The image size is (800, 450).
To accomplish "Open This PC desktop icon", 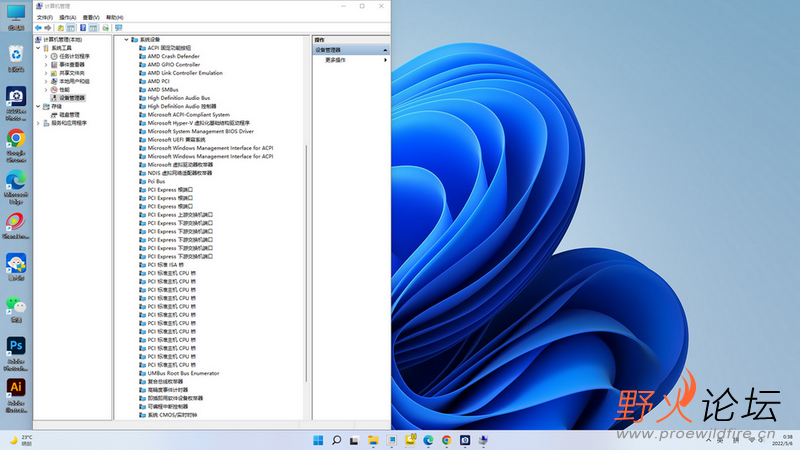I will pos(16,17).
